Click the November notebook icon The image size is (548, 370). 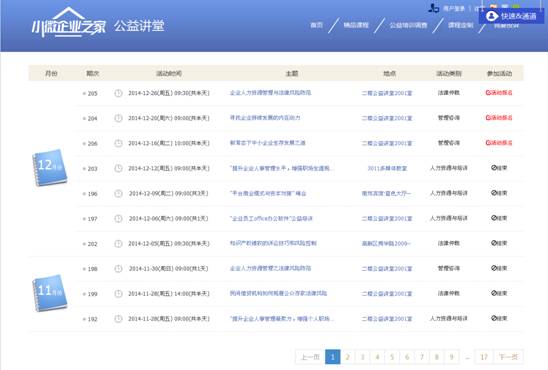coord(50,293)
